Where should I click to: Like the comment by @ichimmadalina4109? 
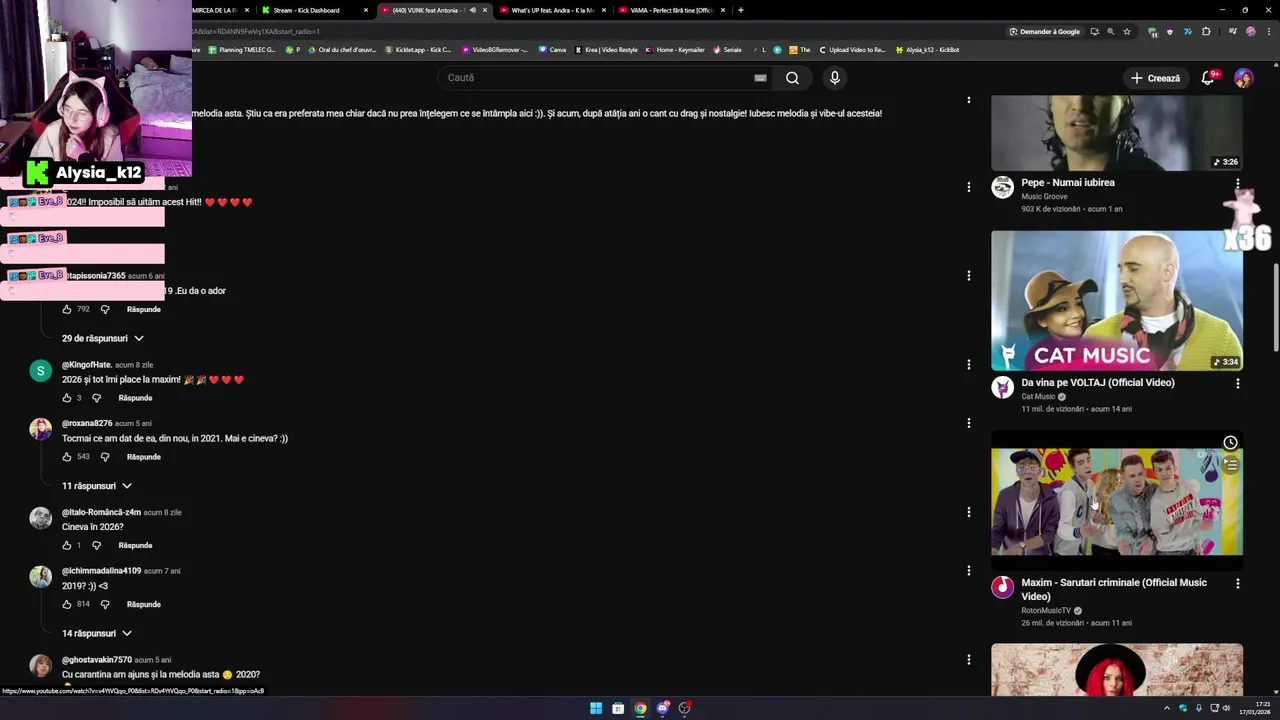tap(67, 604)
